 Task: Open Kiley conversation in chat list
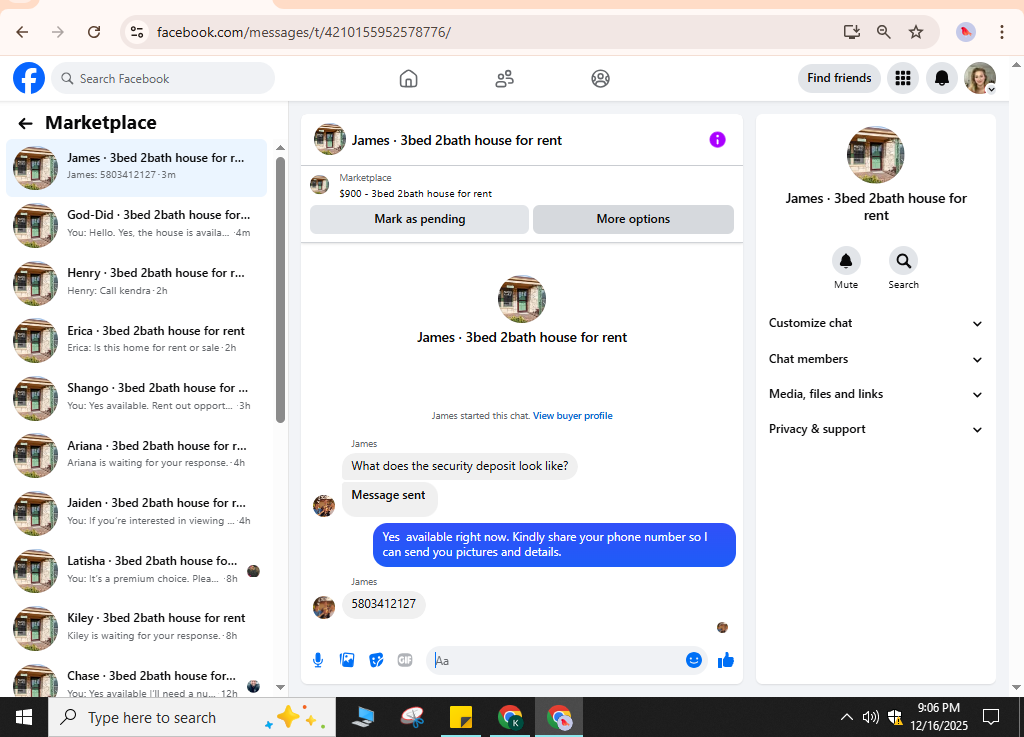(136, 628)
